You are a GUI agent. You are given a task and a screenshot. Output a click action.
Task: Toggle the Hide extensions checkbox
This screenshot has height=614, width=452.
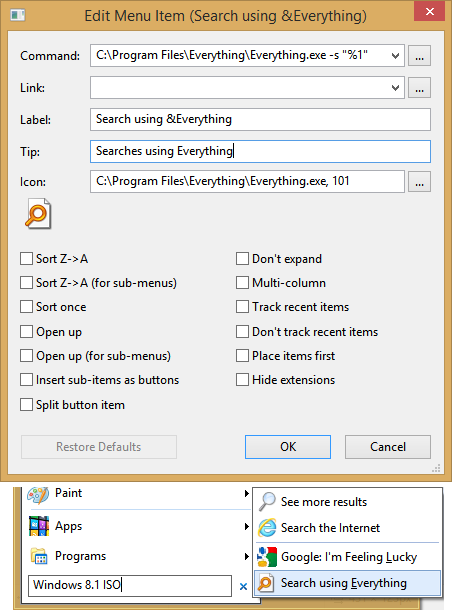(x=242, y=379)
